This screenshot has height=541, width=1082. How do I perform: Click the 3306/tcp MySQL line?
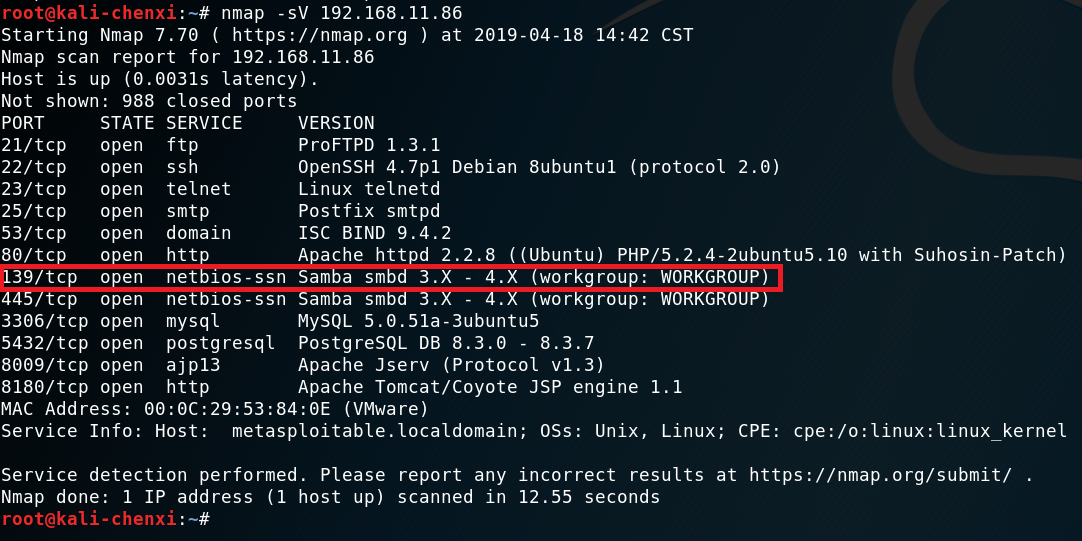tap(270, 321)
